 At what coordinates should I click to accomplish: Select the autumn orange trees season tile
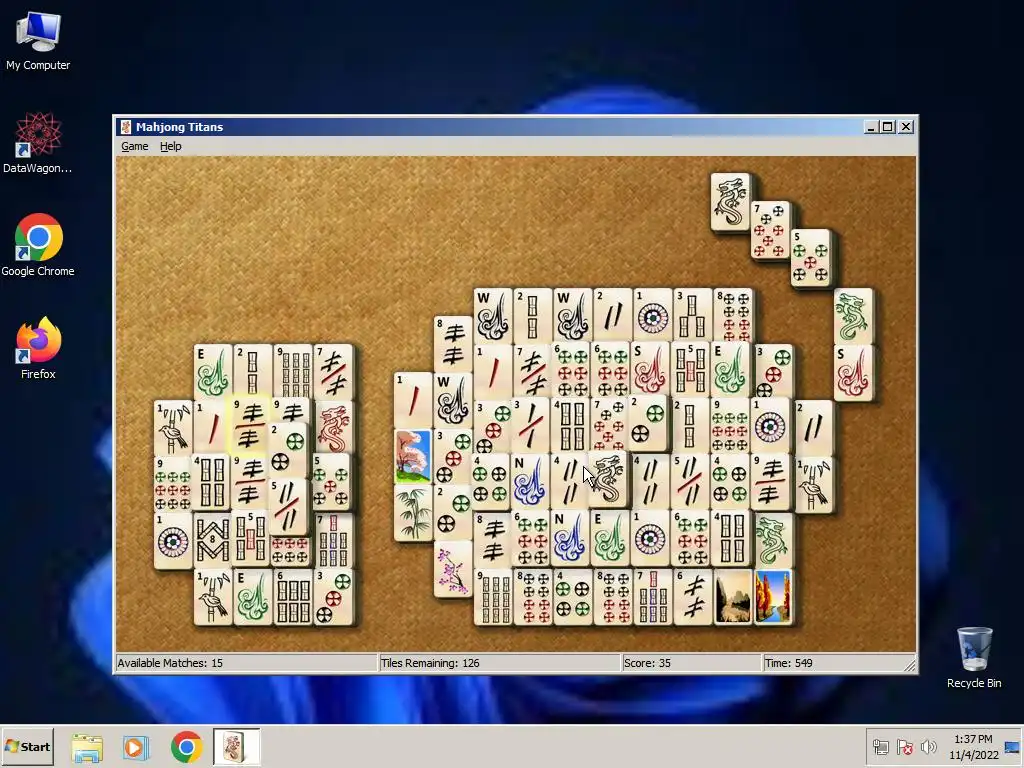point(773,596)
